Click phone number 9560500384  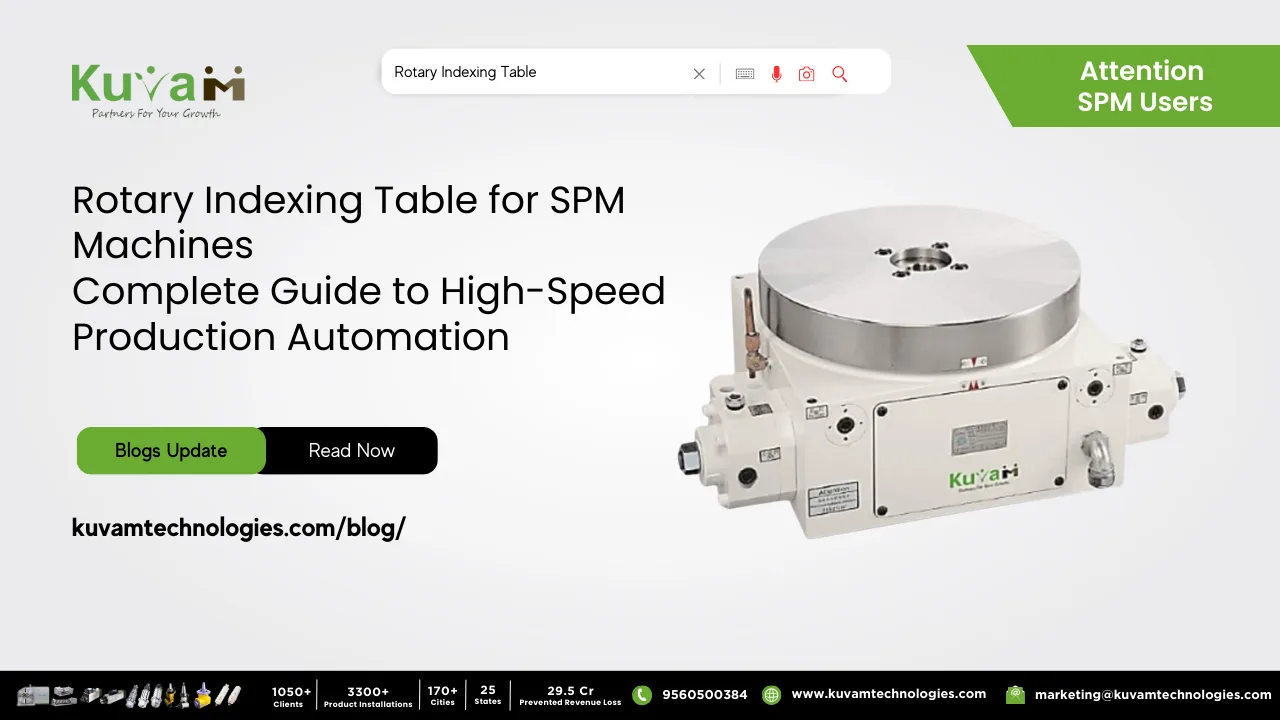point(704,694)
